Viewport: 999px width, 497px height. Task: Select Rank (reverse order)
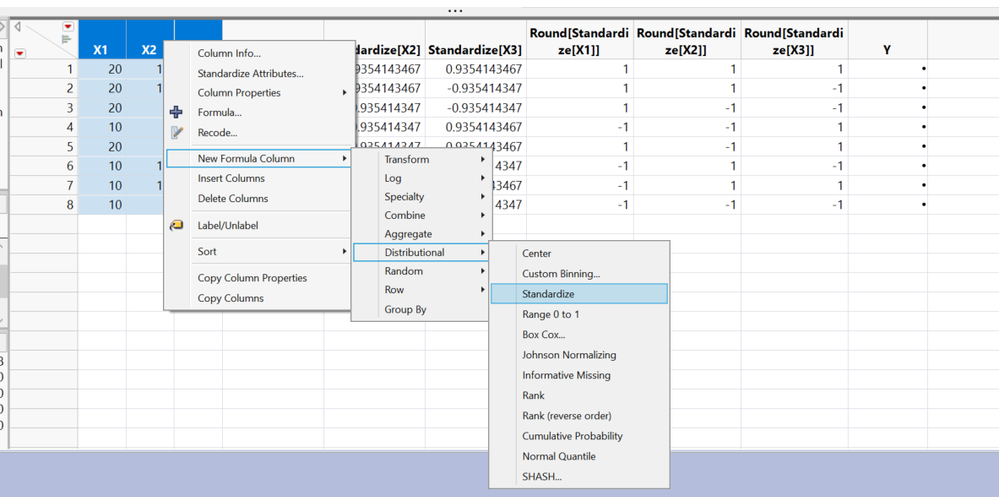pyautogui.click(x=567, y=416)
